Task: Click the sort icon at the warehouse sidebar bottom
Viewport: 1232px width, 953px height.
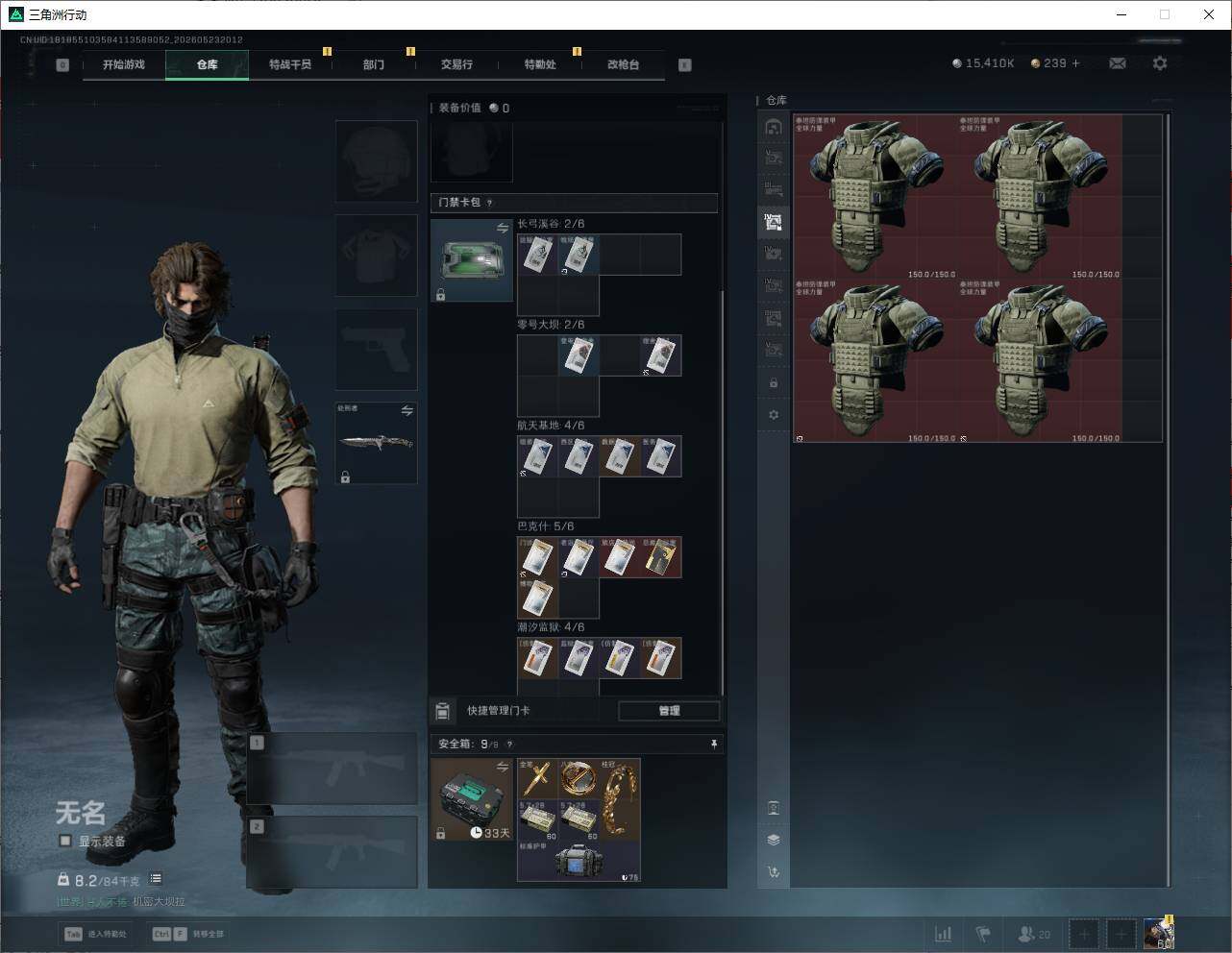Action: 774,872
